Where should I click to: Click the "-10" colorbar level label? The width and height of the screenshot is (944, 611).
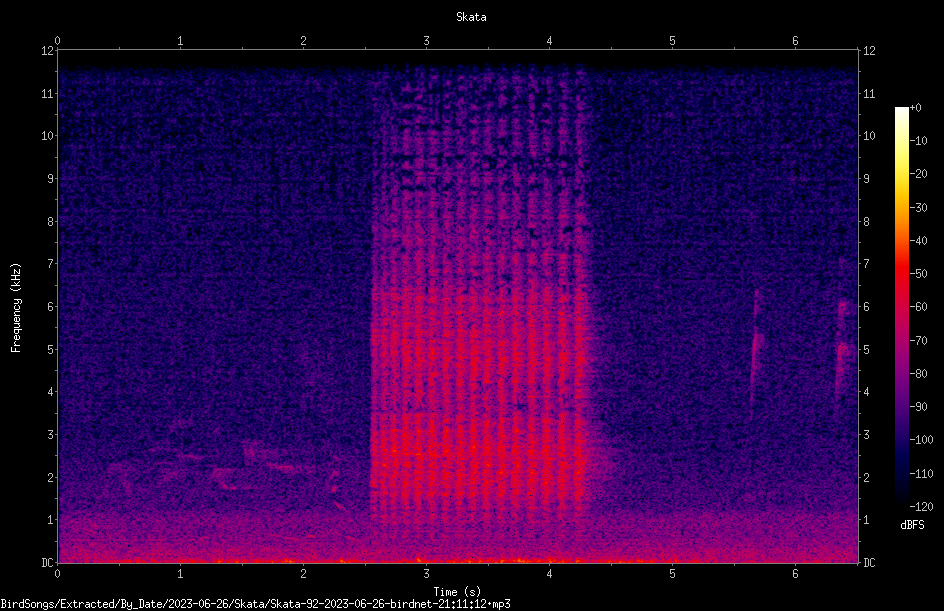918,141
